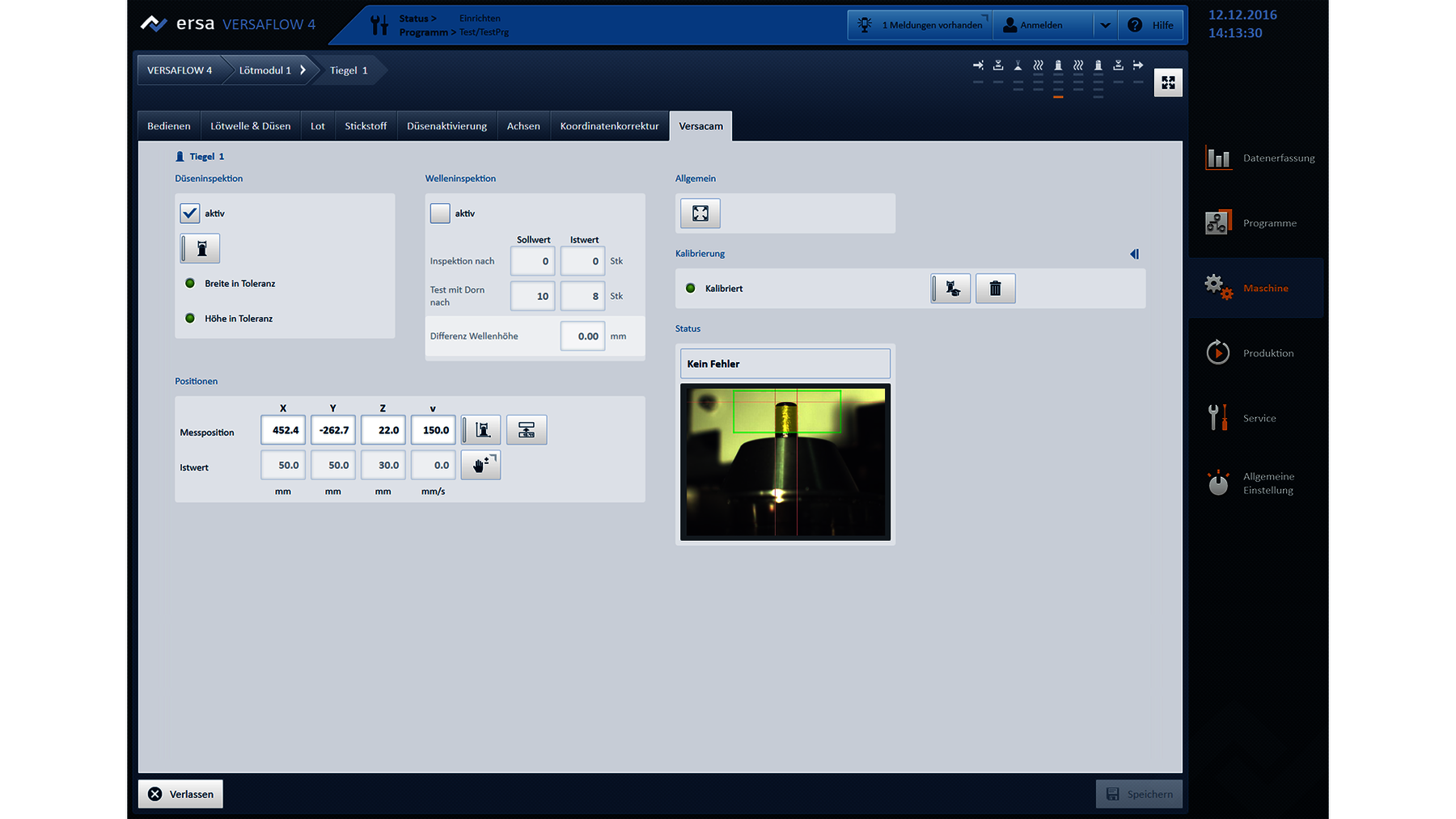Click the manual move hand icon

(x=481, y=465)
